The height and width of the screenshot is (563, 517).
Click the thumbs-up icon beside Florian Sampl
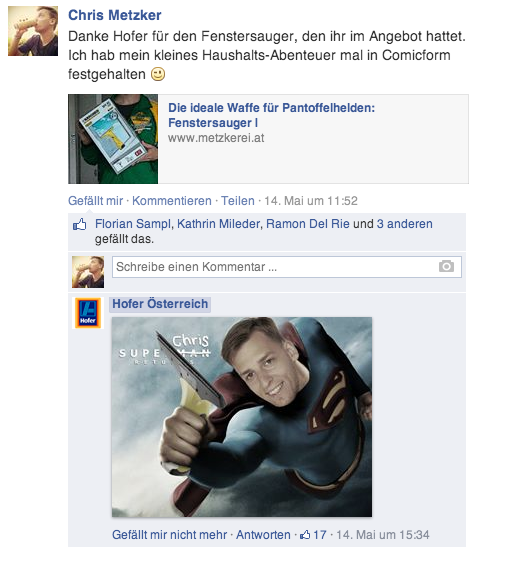coord(80,225)
